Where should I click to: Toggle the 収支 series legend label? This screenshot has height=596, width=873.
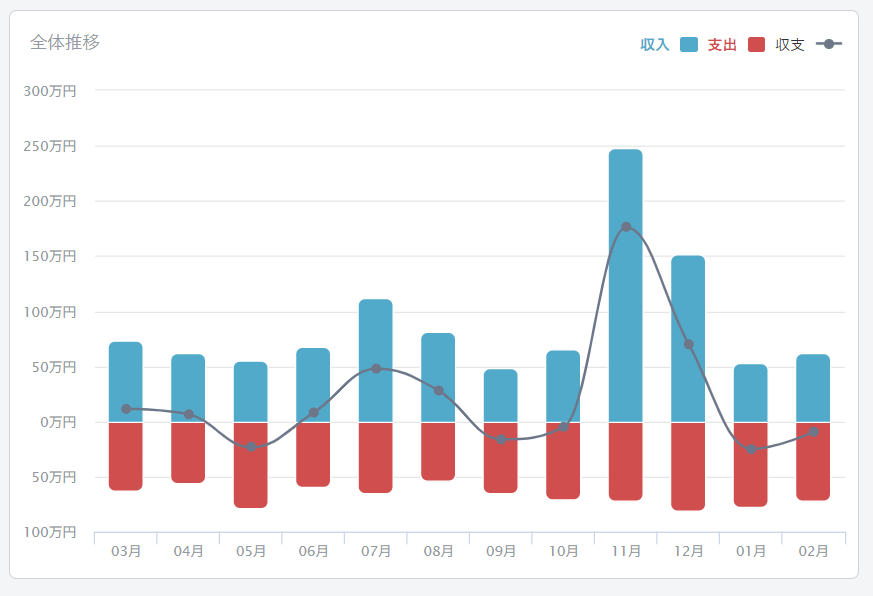pos(790,45)
